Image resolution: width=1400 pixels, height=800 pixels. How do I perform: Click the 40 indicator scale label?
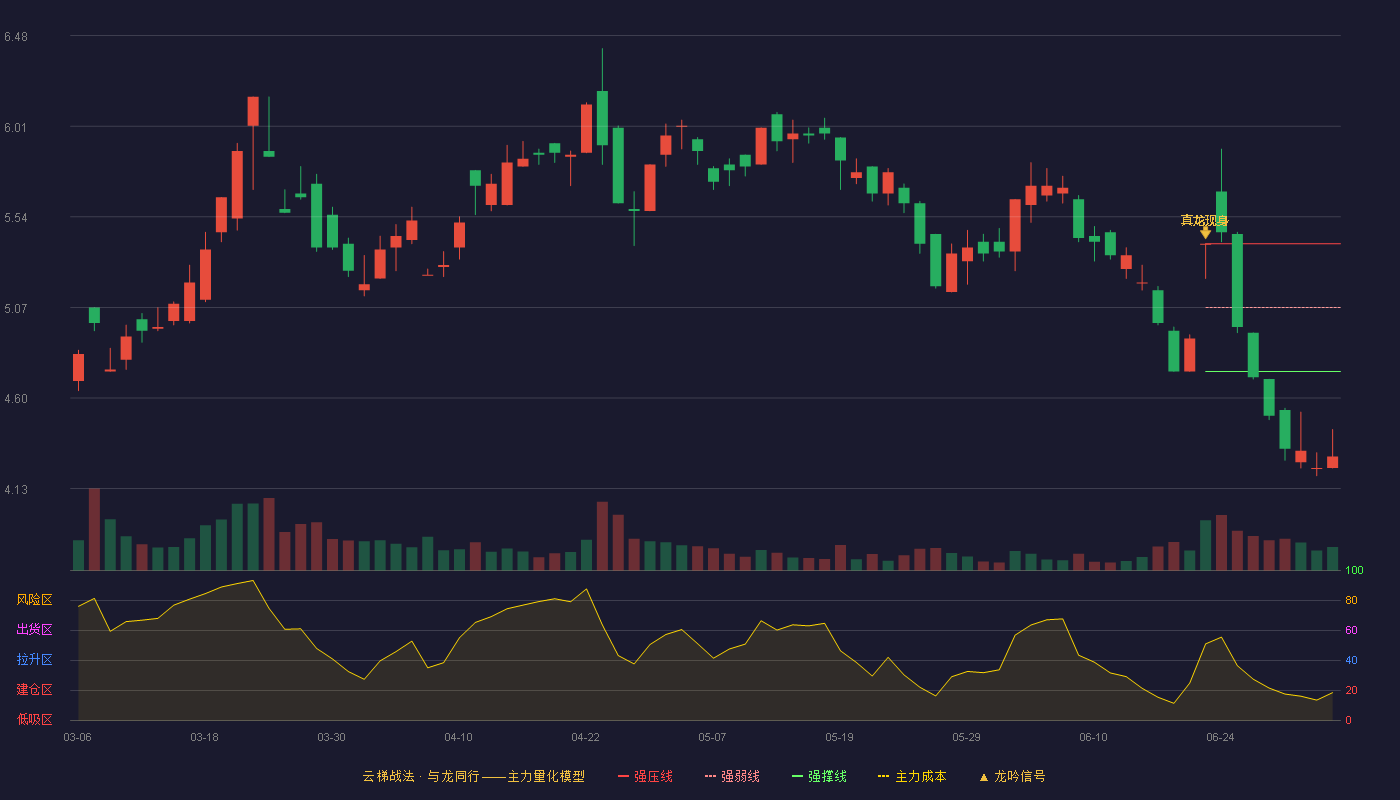[1351, 661]
